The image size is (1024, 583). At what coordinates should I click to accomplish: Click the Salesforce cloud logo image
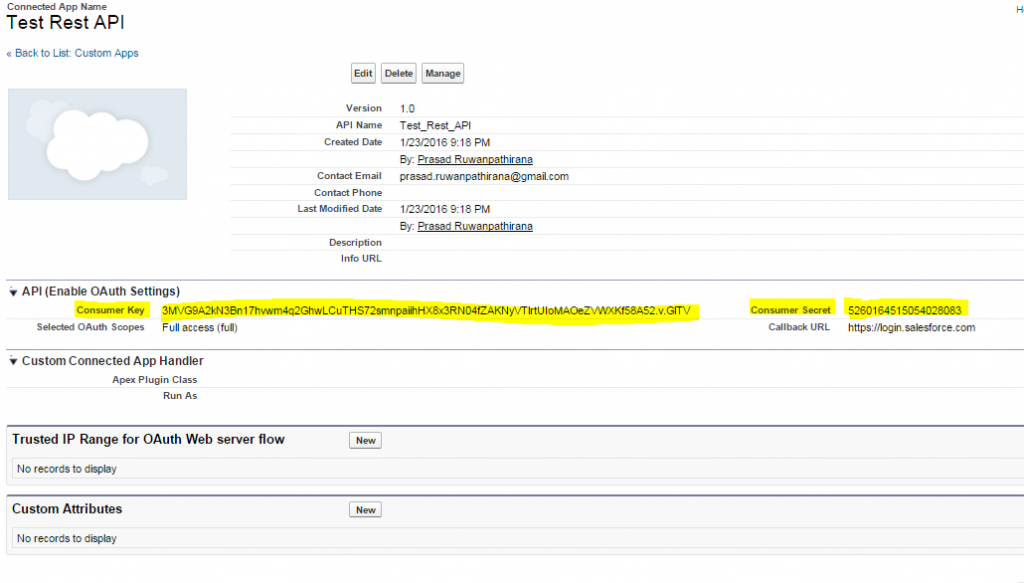click(x=97, y=144)
